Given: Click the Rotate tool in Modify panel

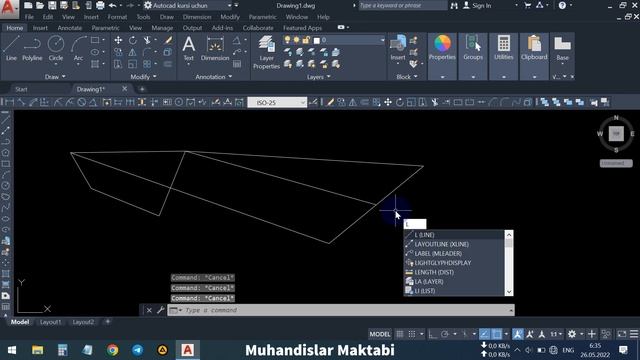Looking at the screenshot, I should click(133, 40).
